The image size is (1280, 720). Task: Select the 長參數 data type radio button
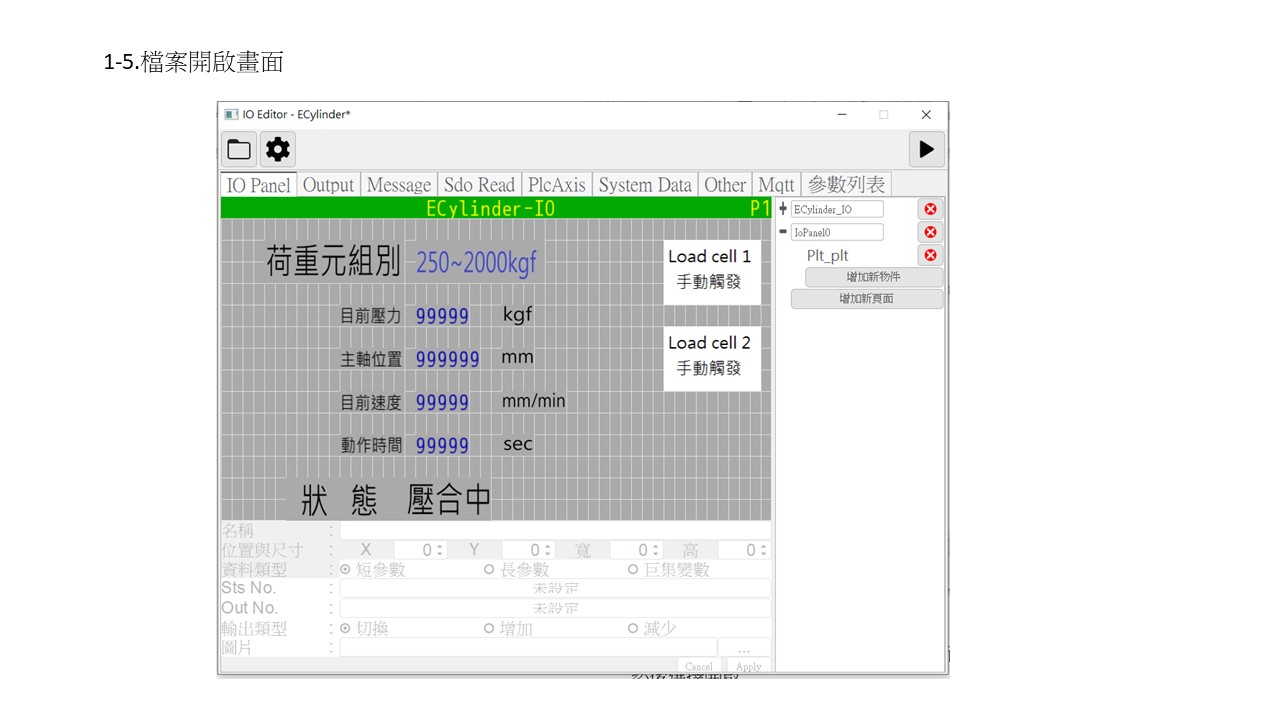click(490, 570)
